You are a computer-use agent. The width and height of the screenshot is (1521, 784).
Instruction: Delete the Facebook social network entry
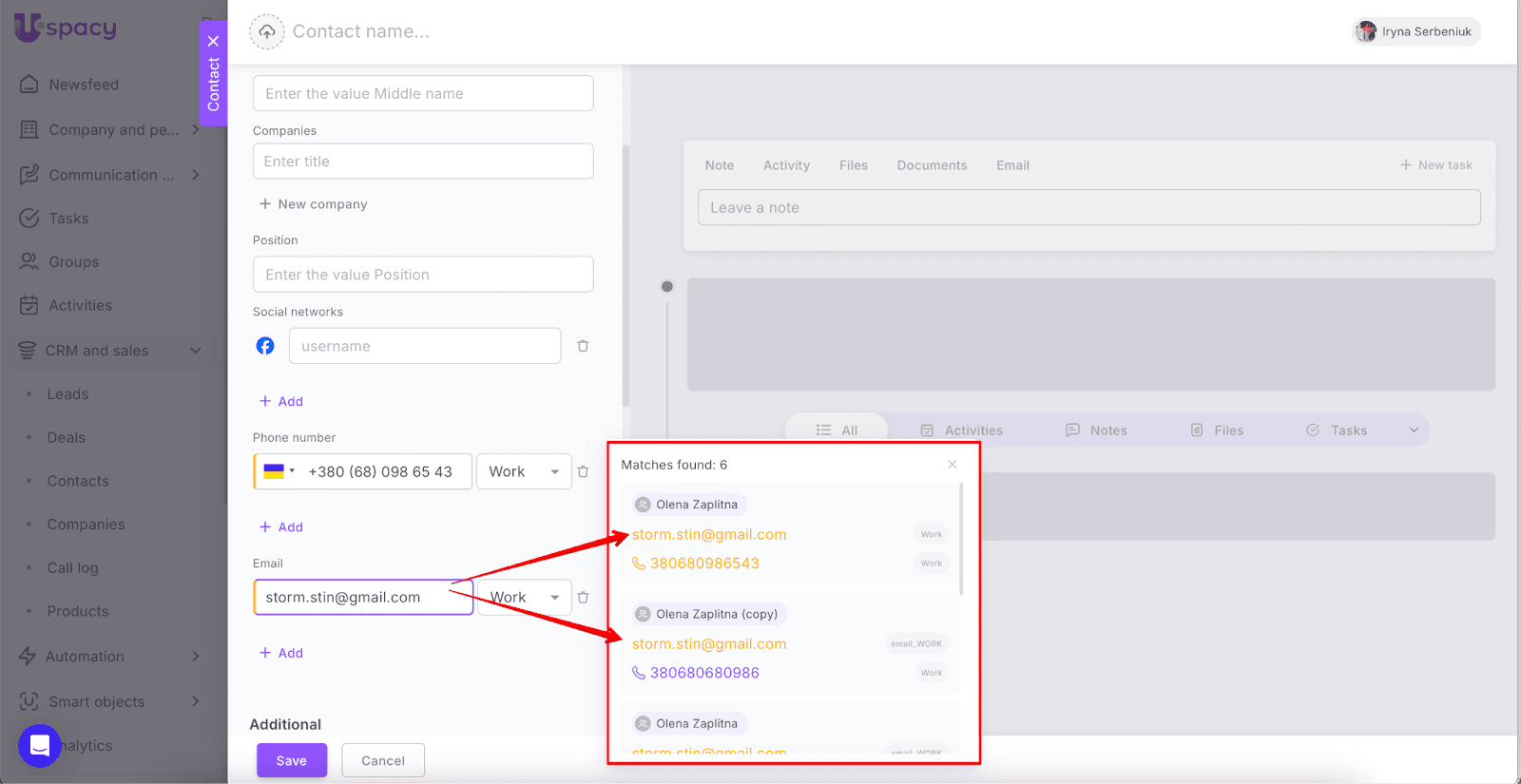[x=583, y=346]
